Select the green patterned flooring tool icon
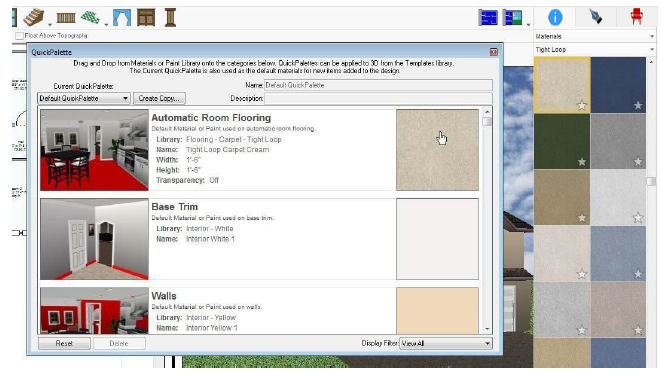Viewport: 661px width, 378px height. pyautogui.click(x=90, y=17)
